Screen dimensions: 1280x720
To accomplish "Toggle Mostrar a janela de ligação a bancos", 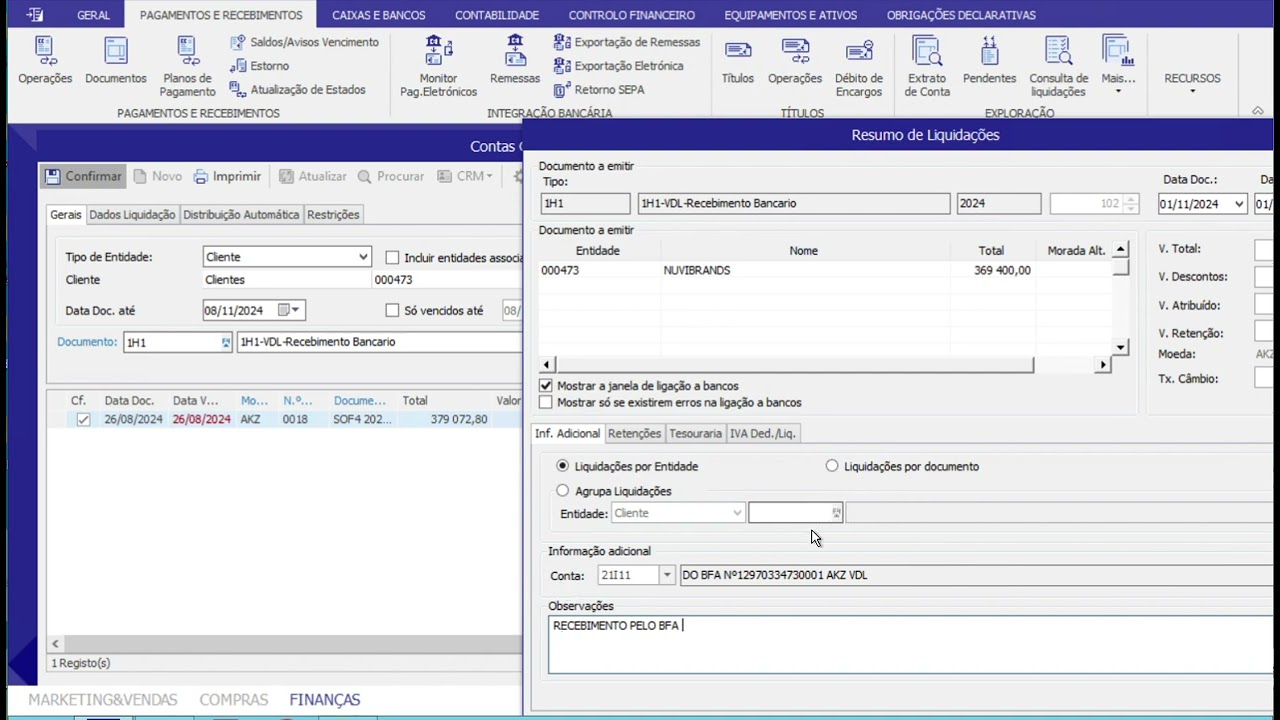I will pos(545,385).
